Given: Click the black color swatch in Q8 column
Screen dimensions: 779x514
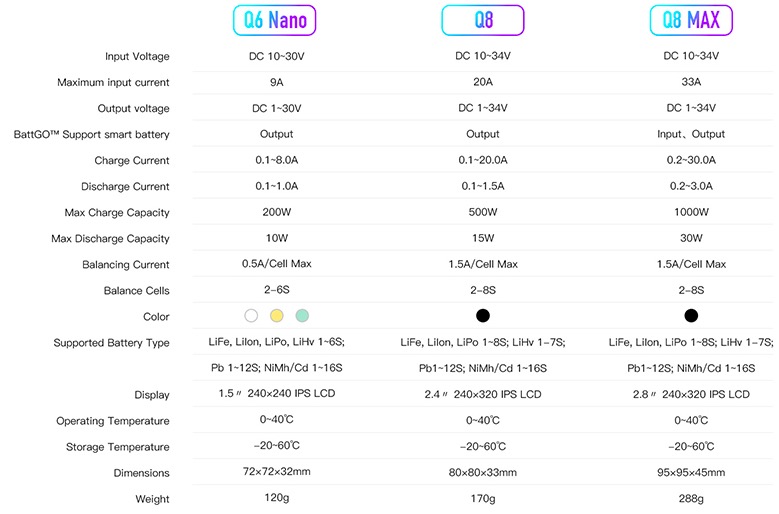Looking at the screenshot, I should 483,316.
